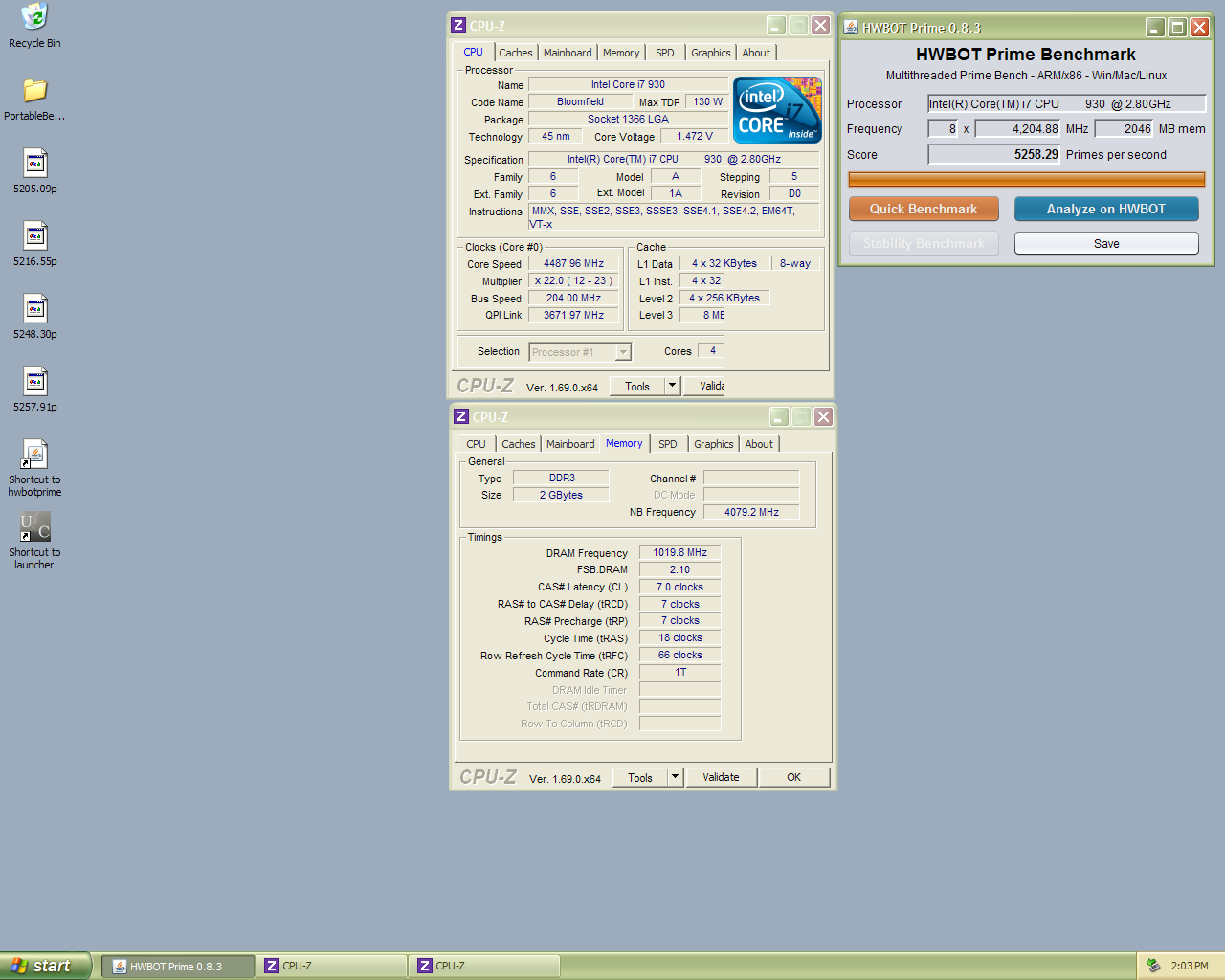Image resolution: width=1225 pixels, height=980 pixels.
Task: Start the Quick Benchmark
Action: coord(924,209)
